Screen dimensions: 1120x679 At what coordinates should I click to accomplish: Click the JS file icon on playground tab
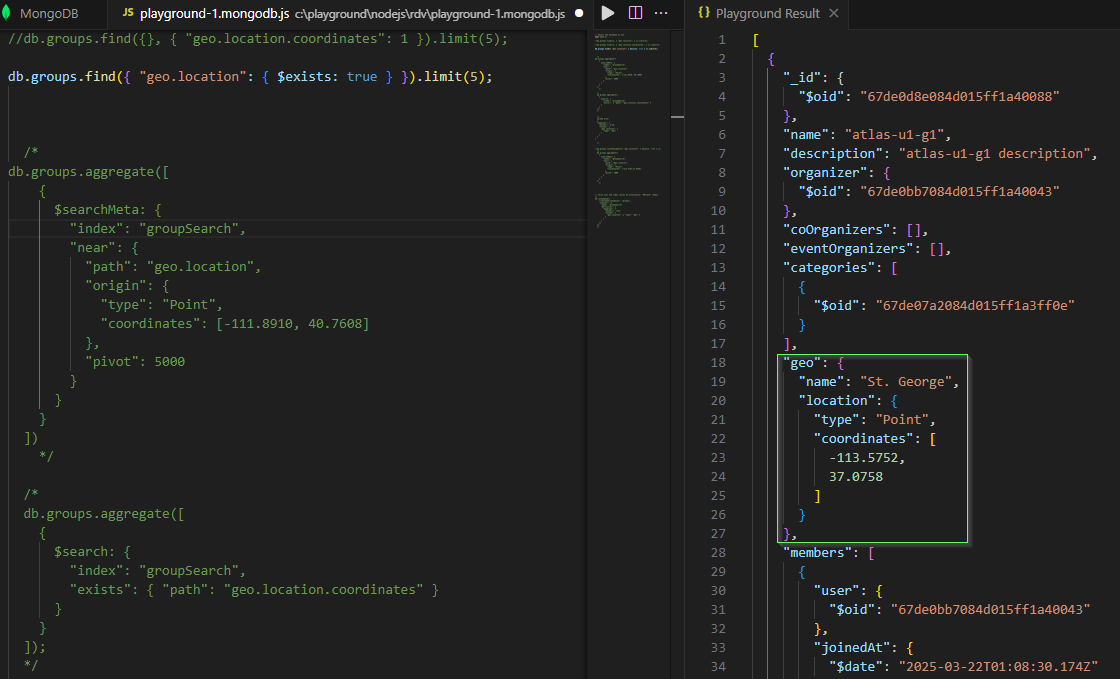click(128, 14)
